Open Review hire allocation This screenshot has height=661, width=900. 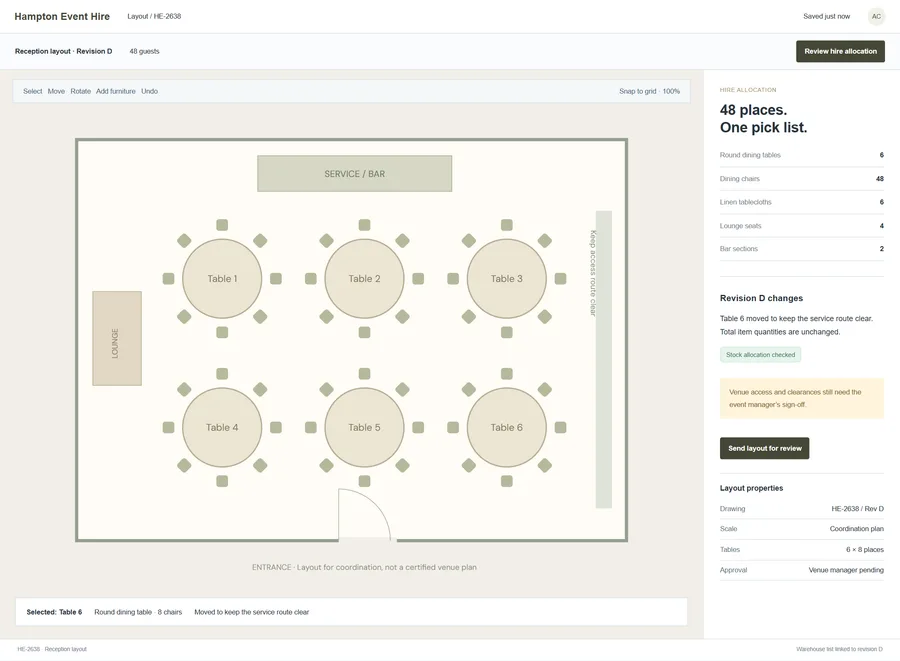pyautogui.click(x=840, y=51)
